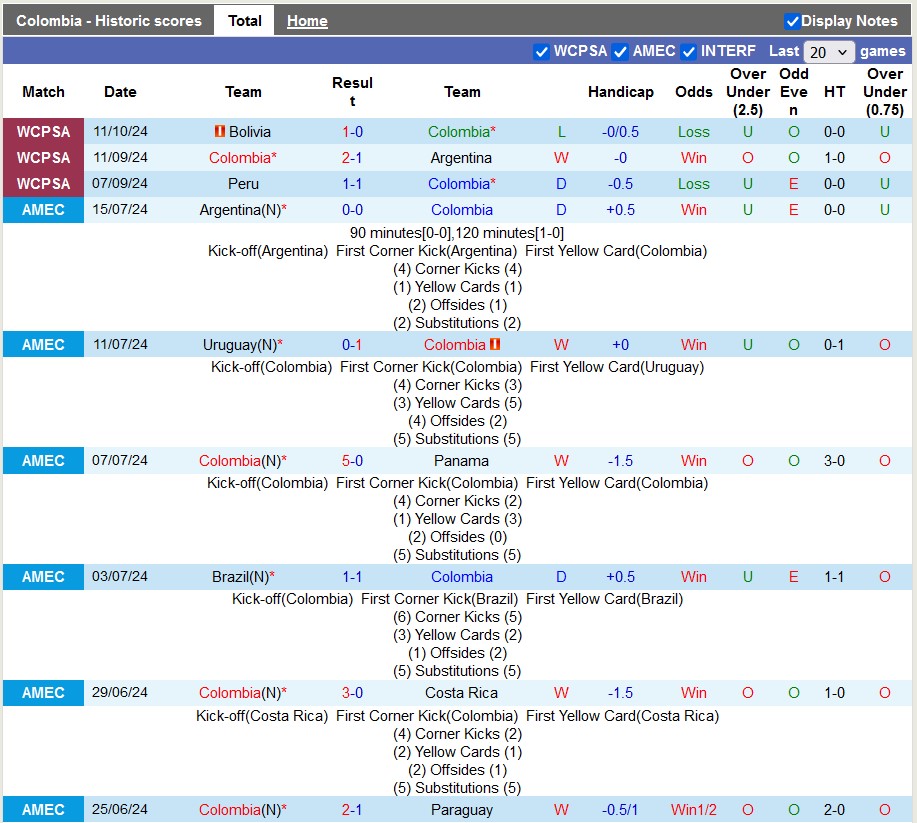The height and width of the screenshot is (823, 917).
Task: Switch to the Total tab
Action: tap(244, 21)
